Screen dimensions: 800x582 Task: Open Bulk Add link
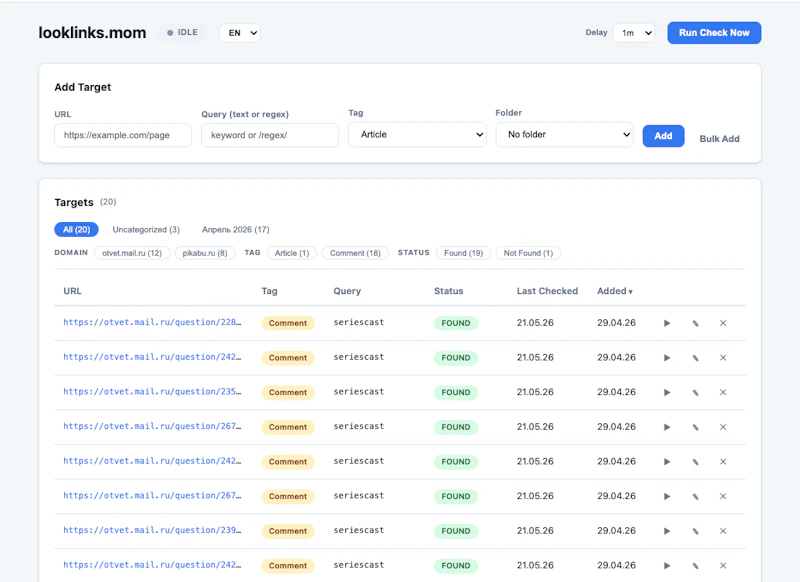pos(719,139)
